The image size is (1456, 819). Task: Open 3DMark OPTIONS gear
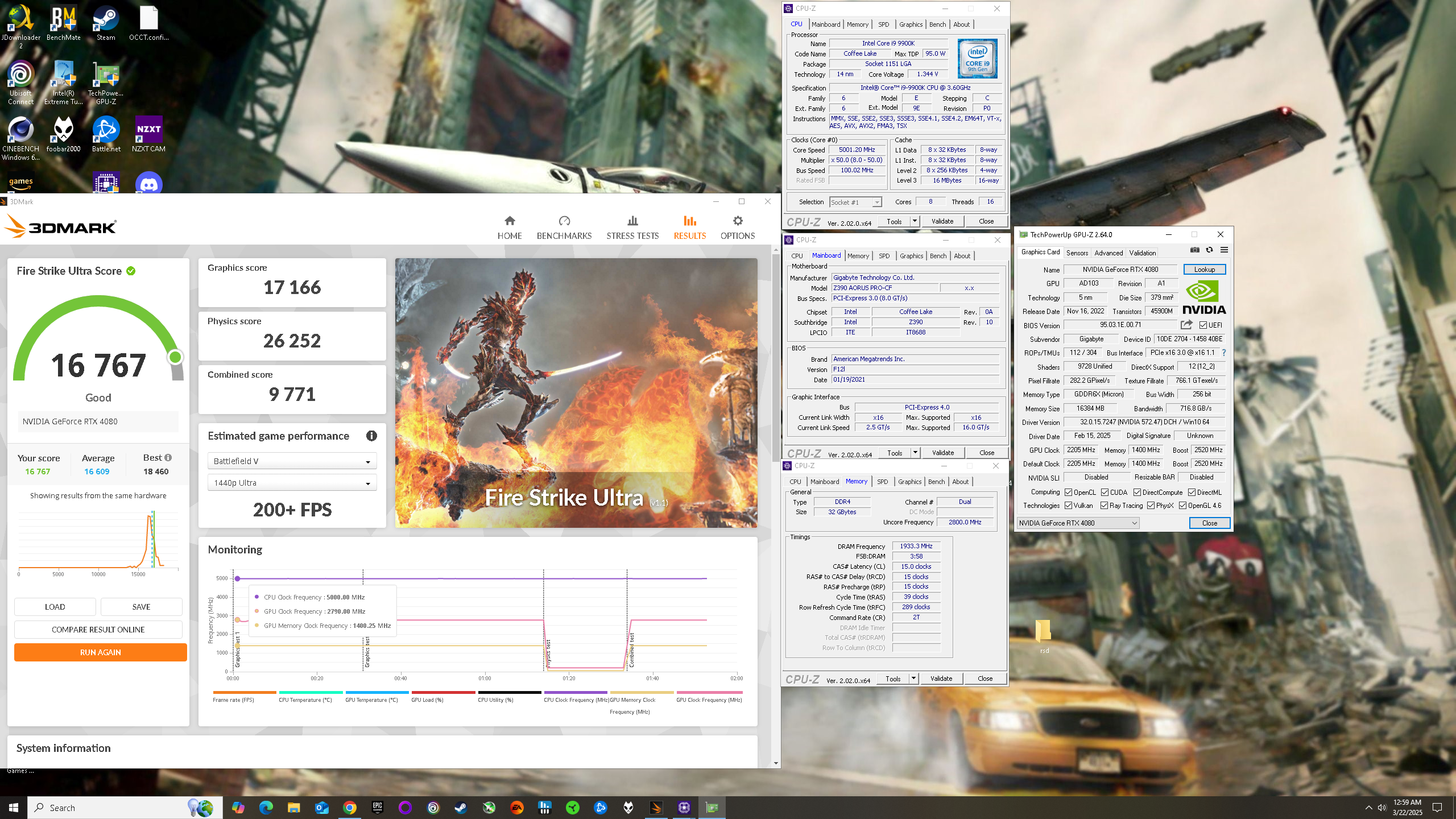coord(738,227)
